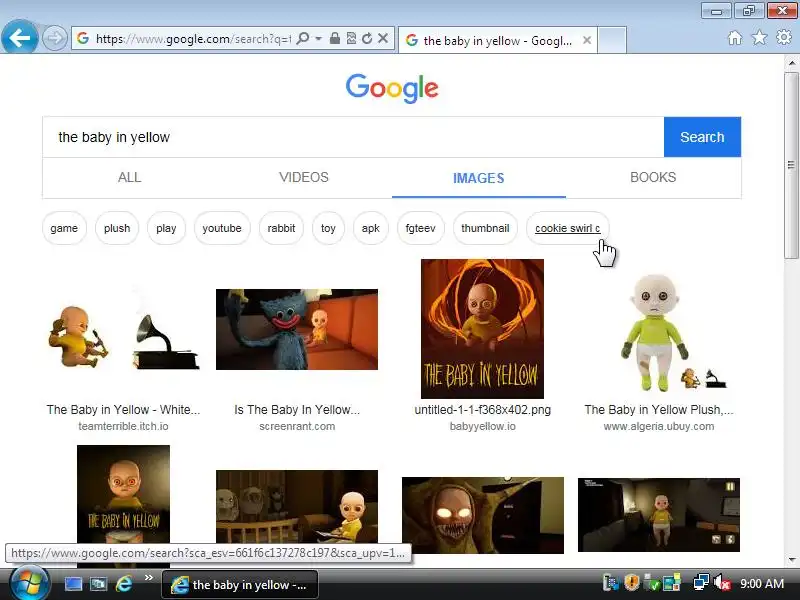Open the Huggy Wuggy screenrant thumbnail
The width and height of the screenshot is (800, 600).
[x=297, y=330]
